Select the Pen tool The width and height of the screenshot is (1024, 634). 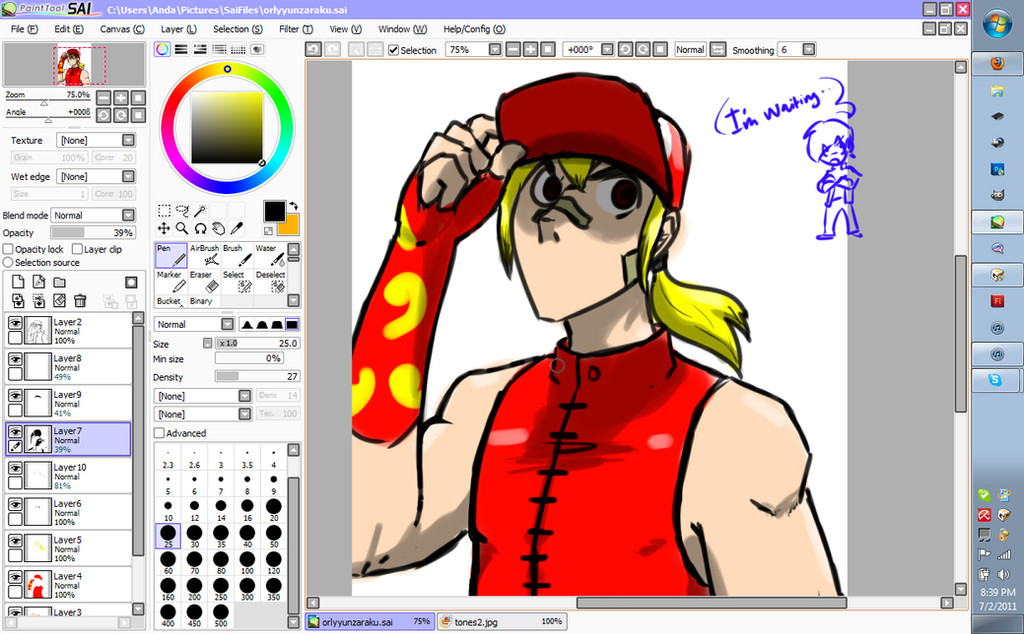pos(171,255)
